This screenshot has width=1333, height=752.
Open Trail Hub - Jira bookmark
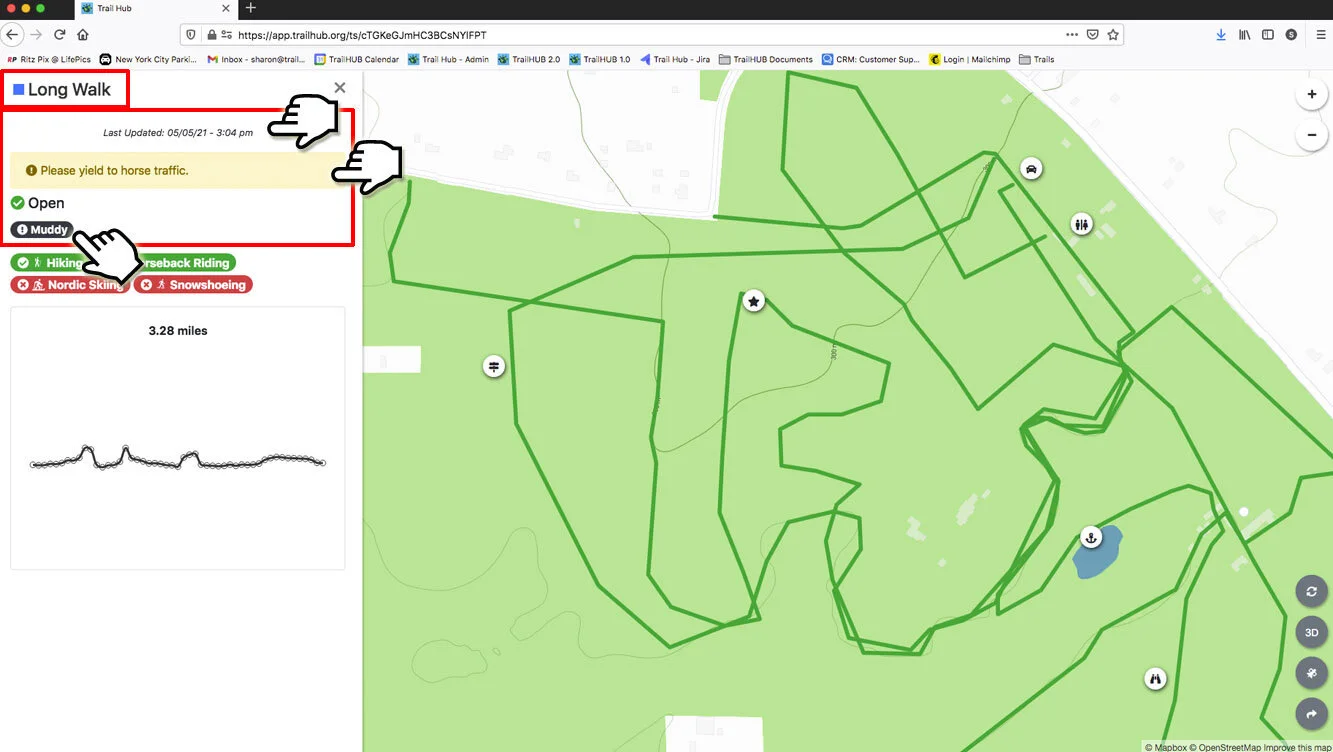675,59
